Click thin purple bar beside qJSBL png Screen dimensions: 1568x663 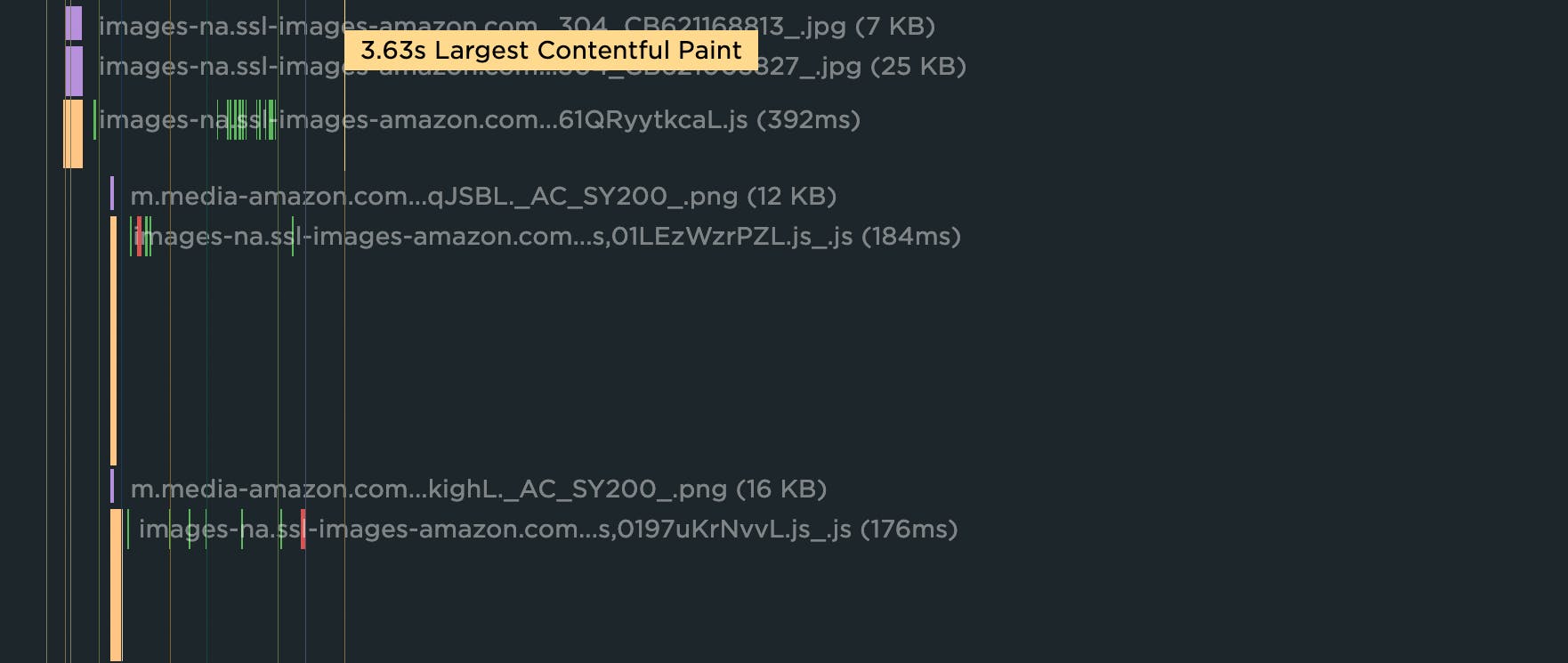click(112, 193)
